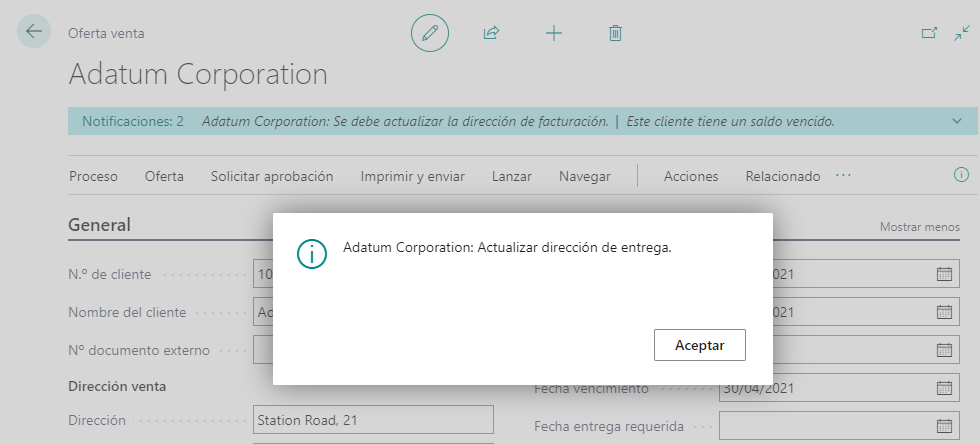This screenshot has height=444, width=980.
Task: Open Imprimir y enviar menu
Action: pyautogui.click(x=412, y=176)
